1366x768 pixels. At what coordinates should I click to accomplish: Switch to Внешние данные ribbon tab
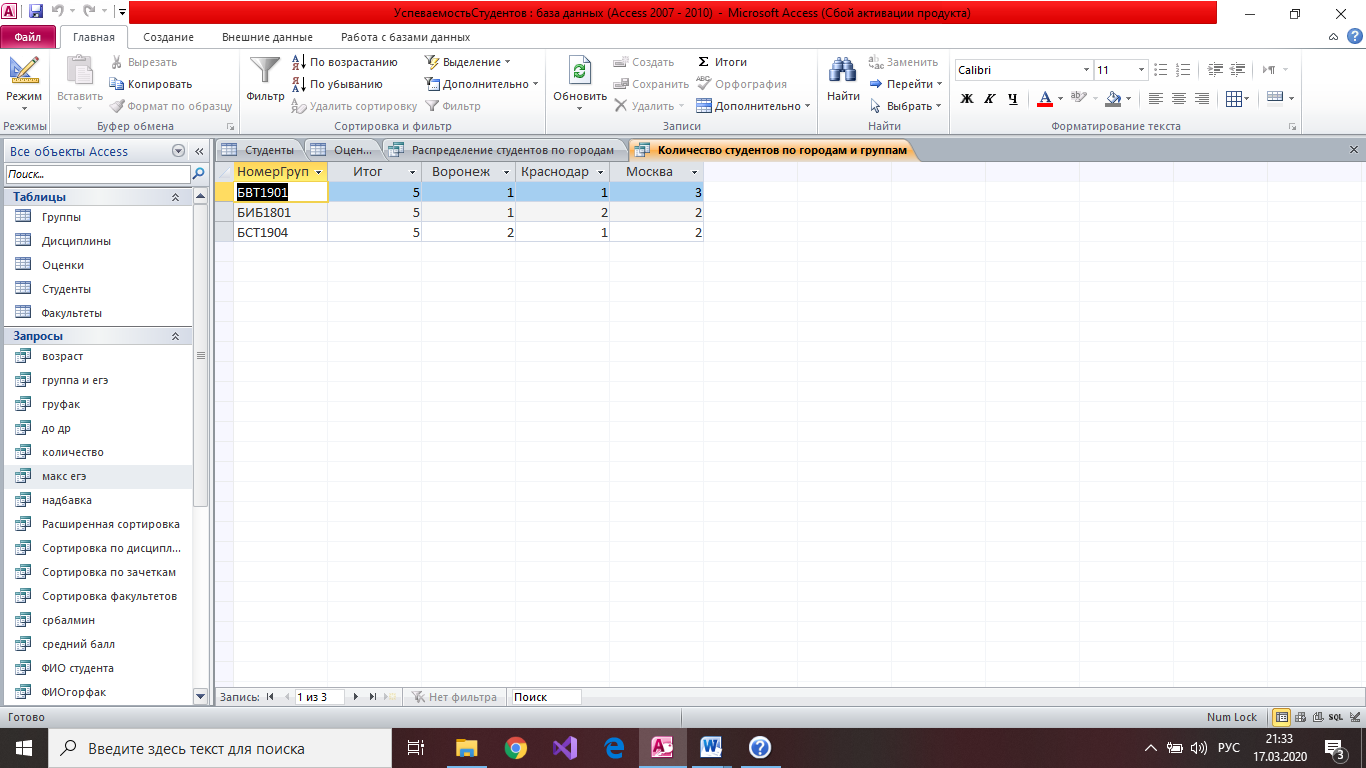coord(267,37)
